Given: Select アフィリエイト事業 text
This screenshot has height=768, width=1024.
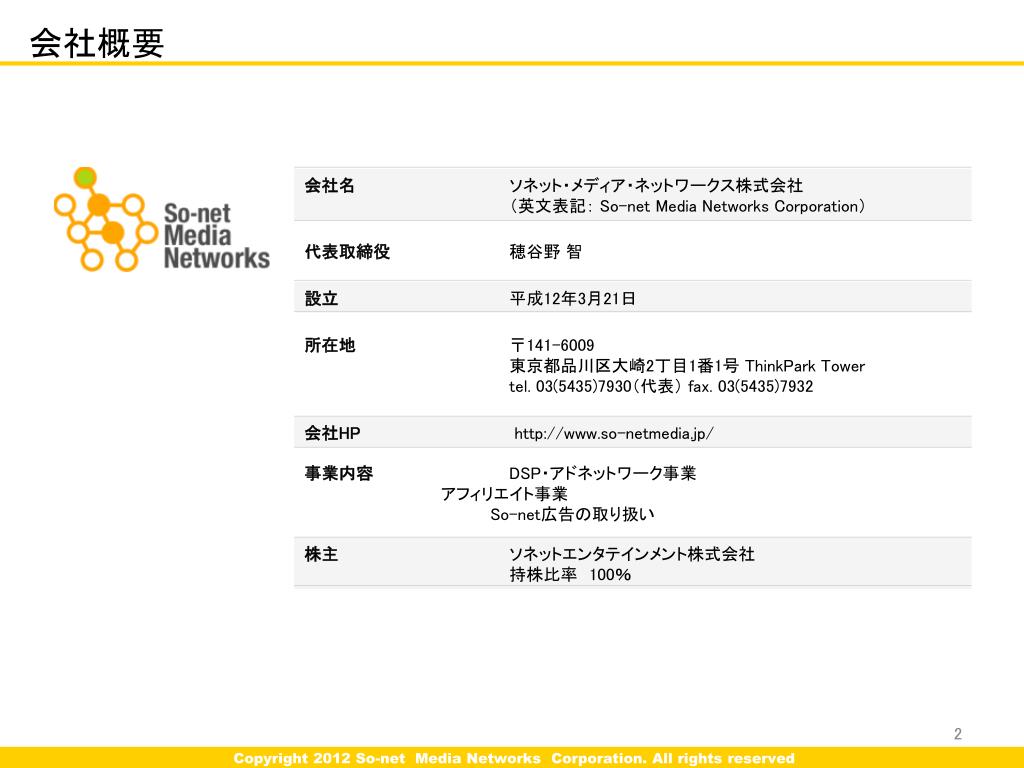Looking at the screenshot, I should [x=504, y=494].
